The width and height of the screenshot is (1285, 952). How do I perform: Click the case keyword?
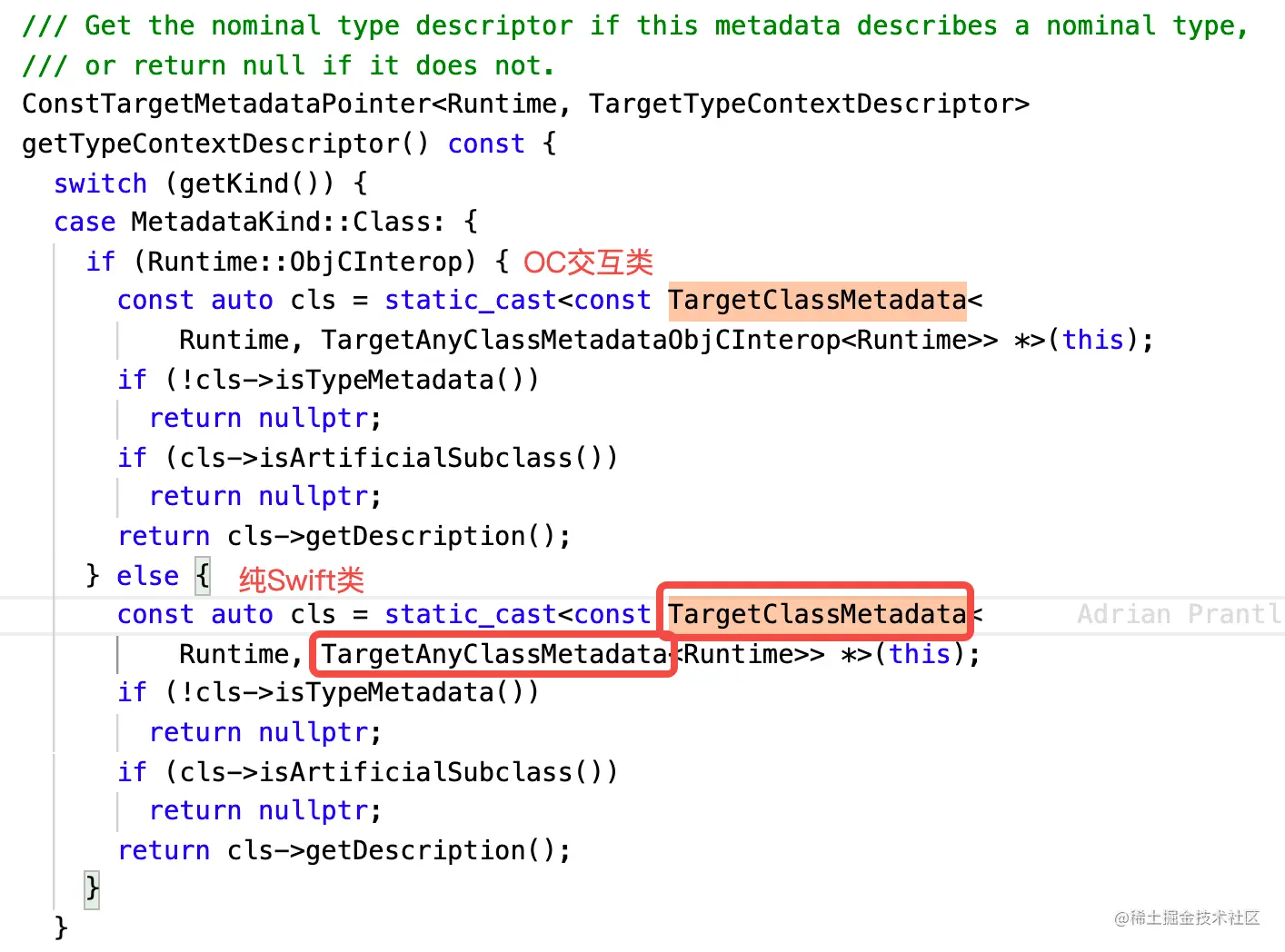click(85, 222)
